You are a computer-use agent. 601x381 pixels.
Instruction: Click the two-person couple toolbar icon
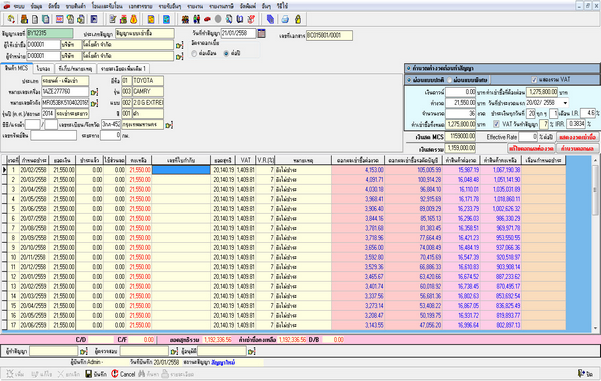196,19
